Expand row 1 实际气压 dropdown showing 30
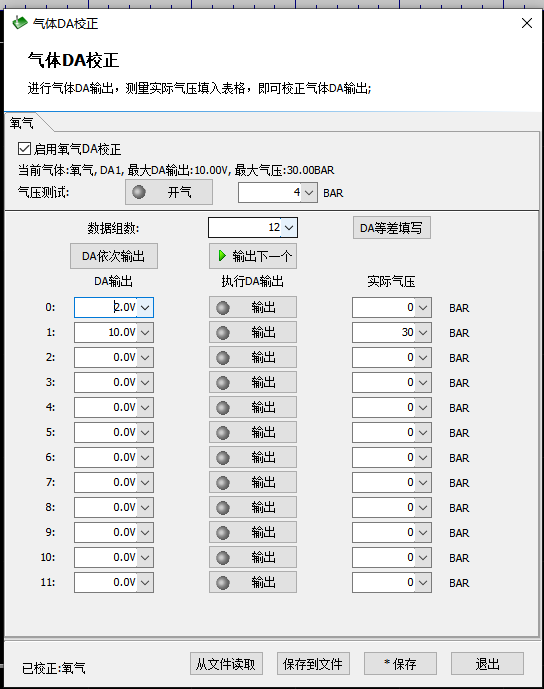This screenshot has width=544, height=689. (423, 333)
